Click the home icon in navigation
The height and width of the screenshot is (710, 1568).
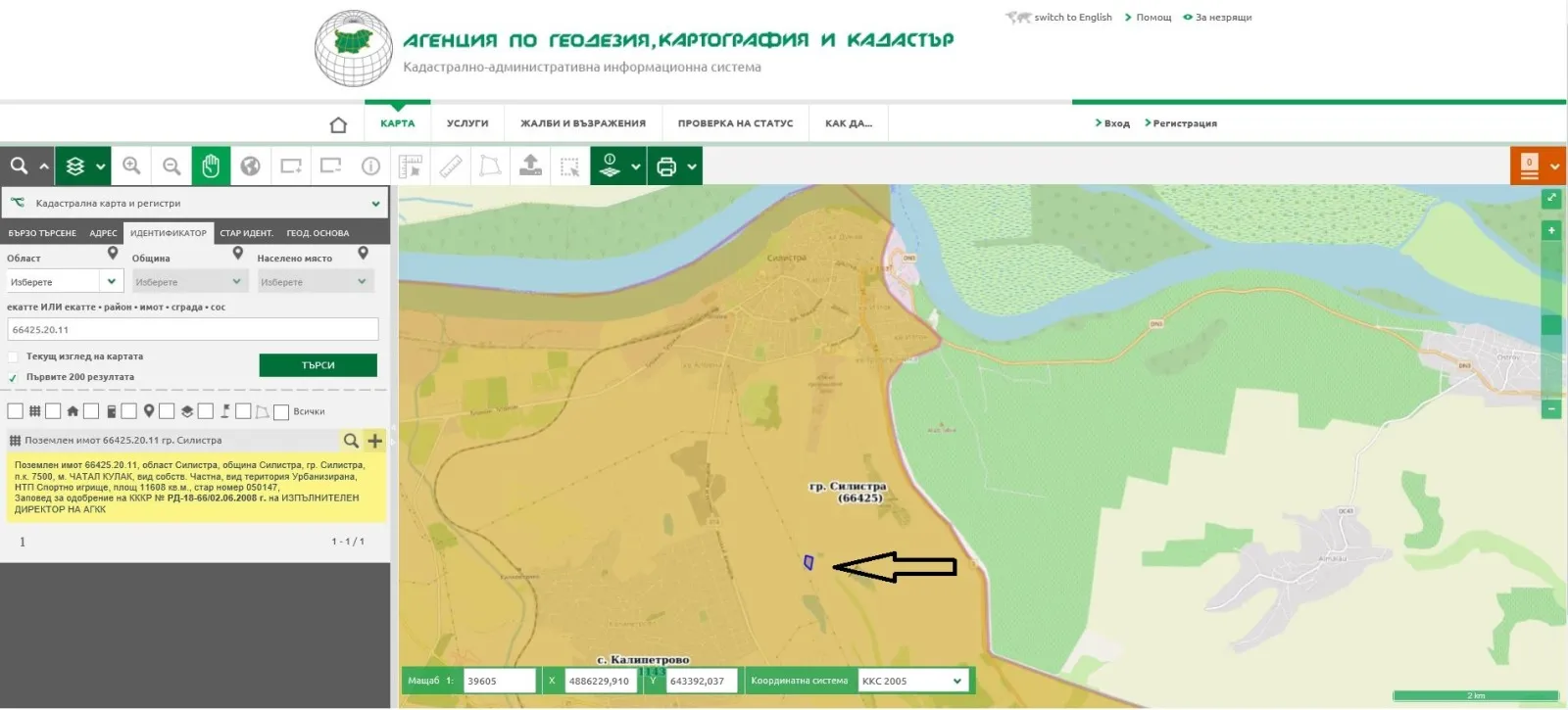click(x=338, y=124)
